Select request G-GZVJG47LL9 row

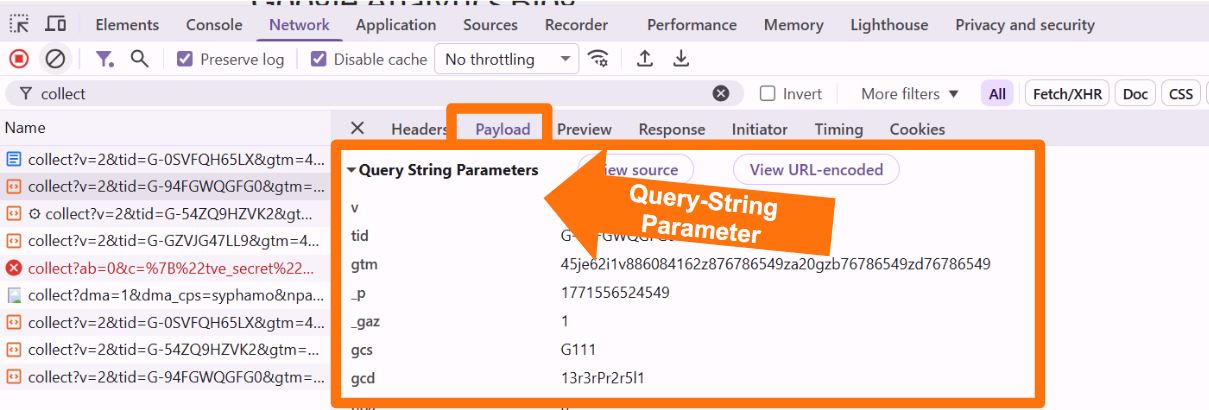[165, 240]
